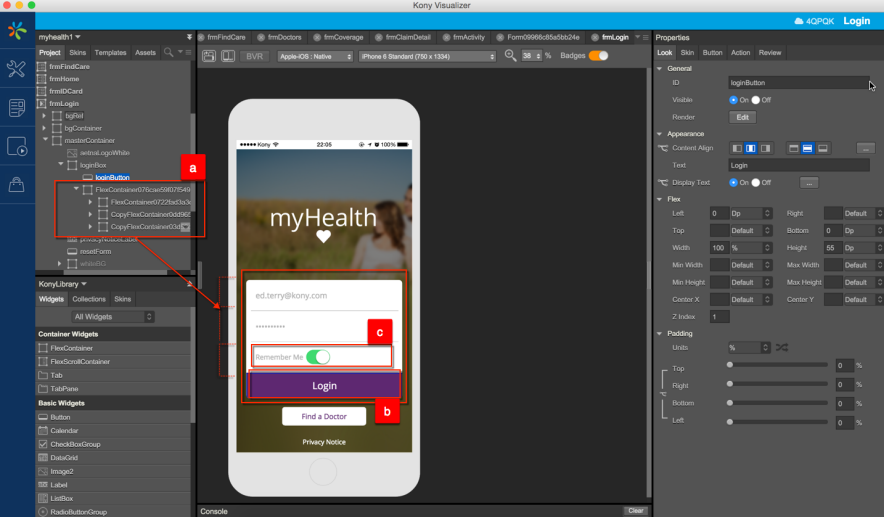
Task: Click the Console Clear button
Action: tap(635, 510)
